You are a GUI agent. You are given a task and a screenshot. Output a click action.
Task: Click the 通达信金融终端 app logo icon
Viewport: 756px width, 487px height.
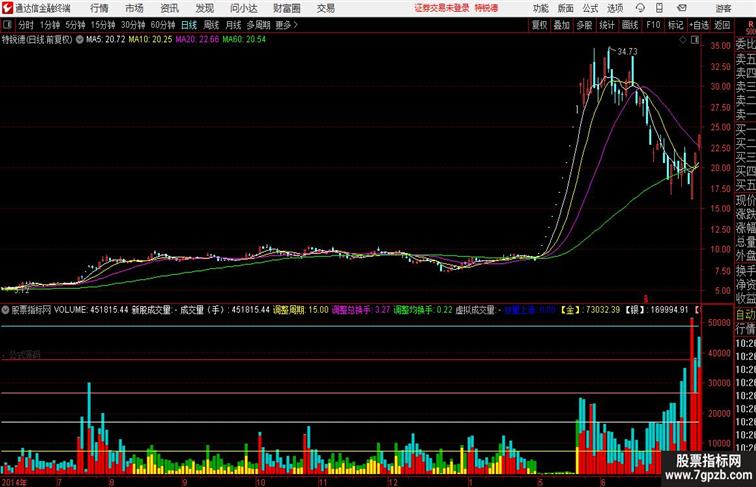coord(7,8)
